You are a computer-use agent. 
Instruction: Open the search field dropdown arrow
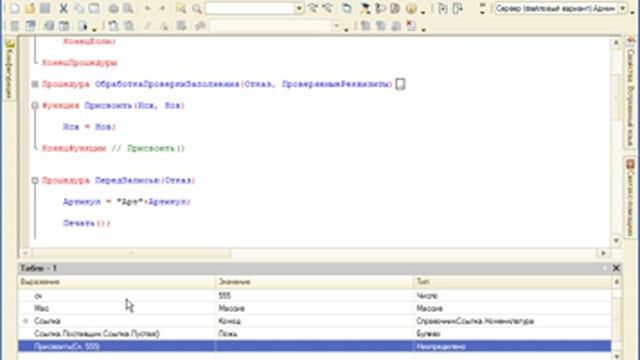pyautogui.click(x=299, y=8)
